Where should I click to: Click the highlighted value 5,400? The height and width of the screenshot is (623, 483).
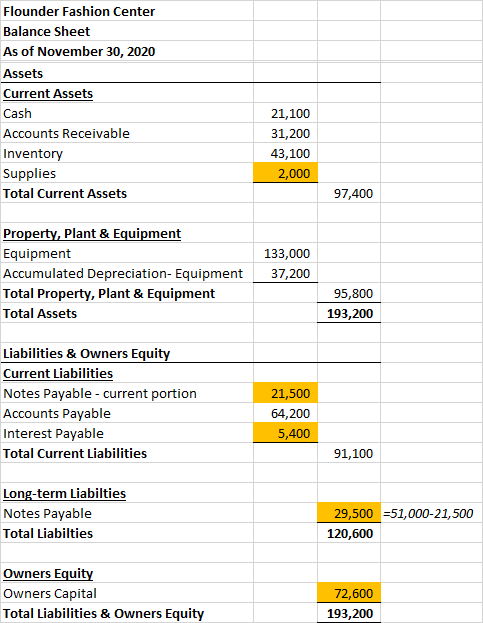tap(286, 433)
